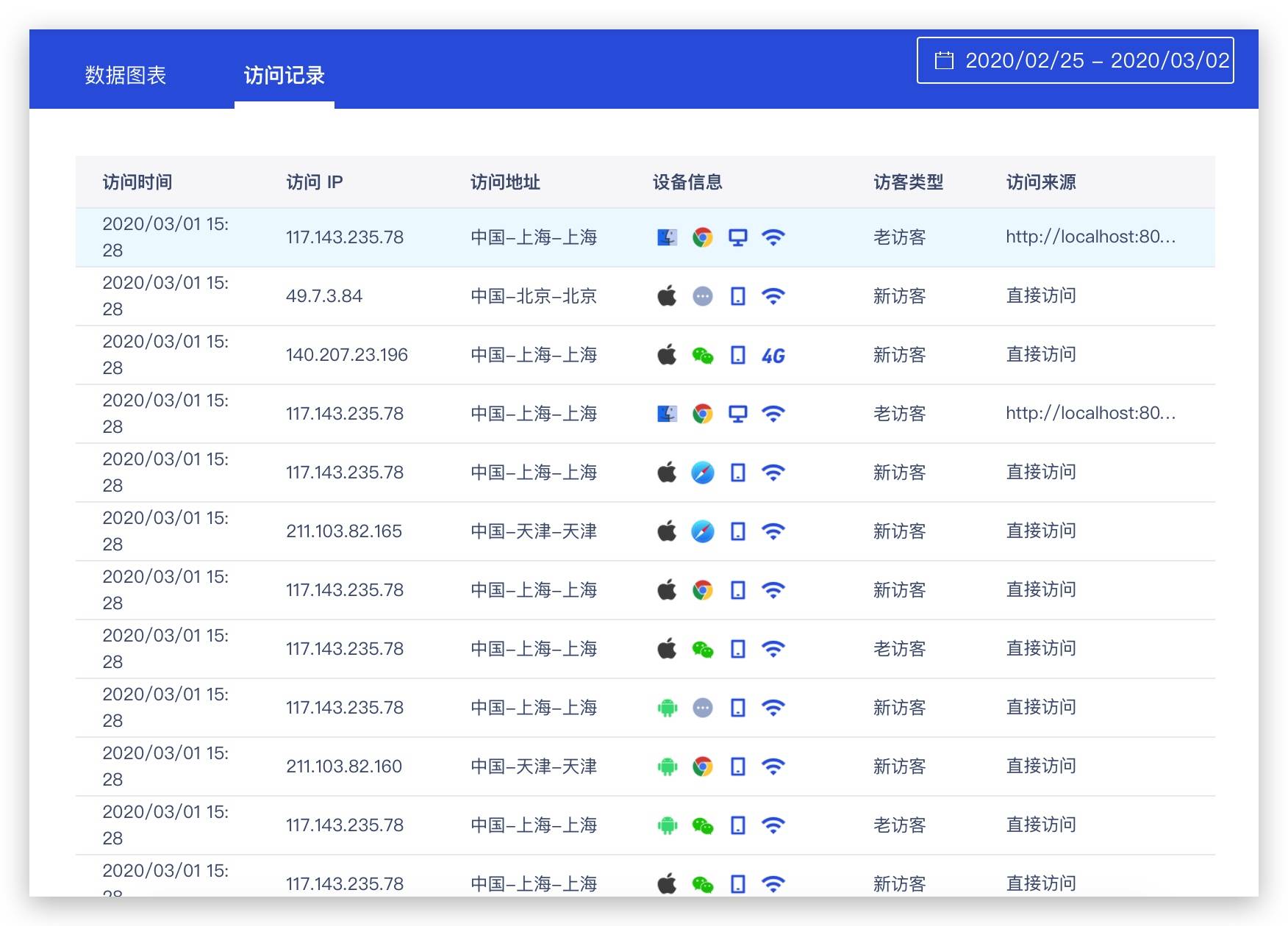The image size is (1288, 926).
Task: Click 新访客 in the 49.7.3.84 row
Action: (x=899, y=296)
